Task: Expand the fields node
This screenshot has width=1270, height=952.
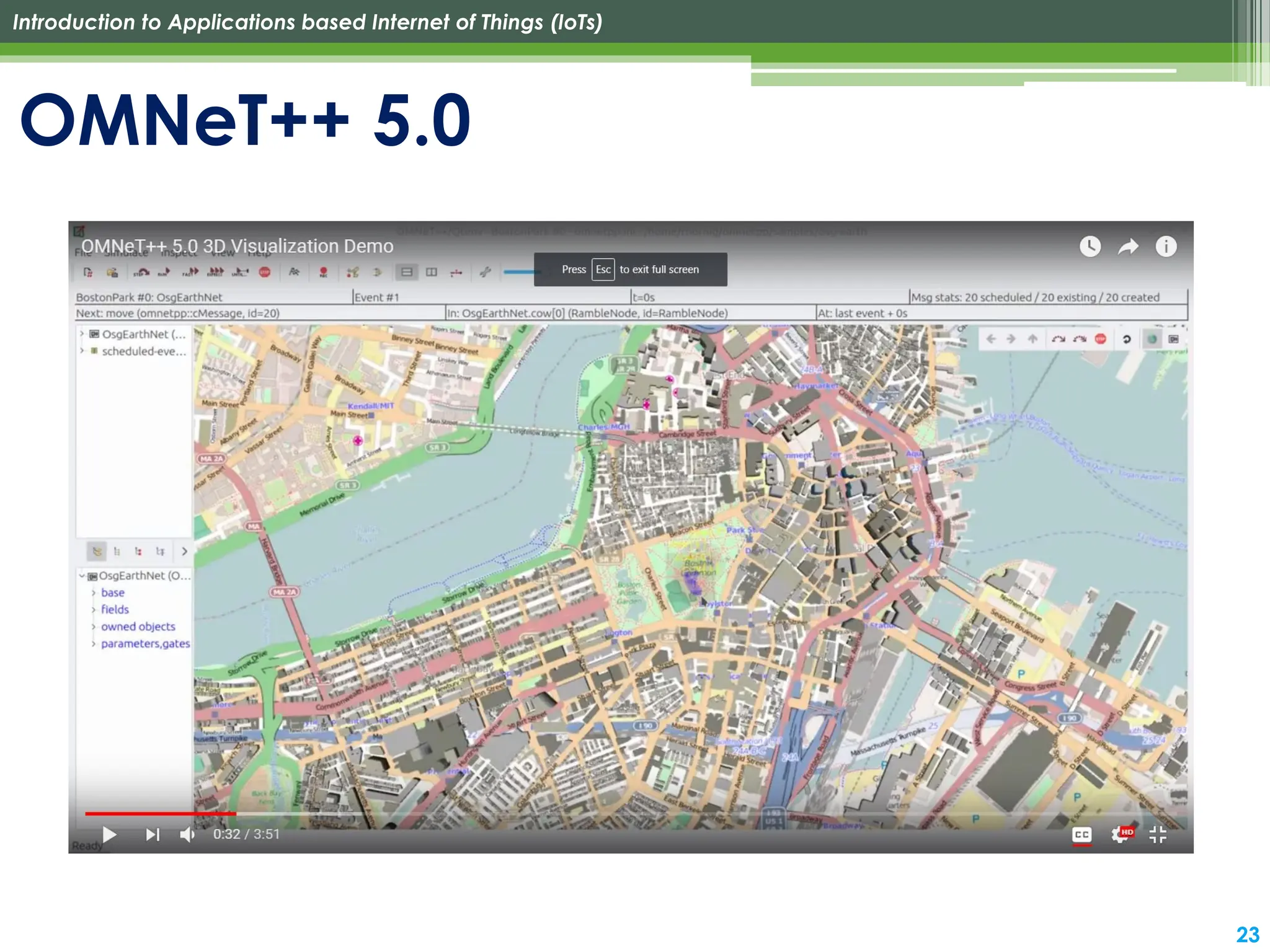Action: click(94, 610)
